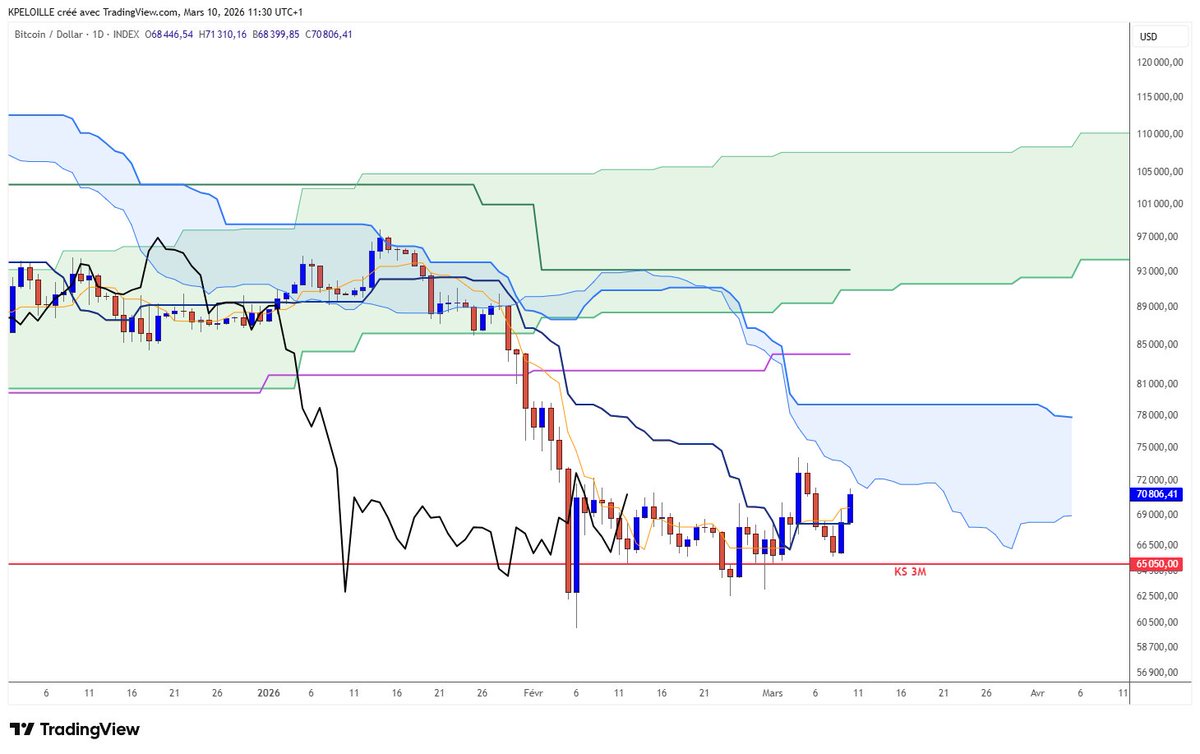Click the 2026 label on the time axis
1200x754 pixels.
[268, 692]
